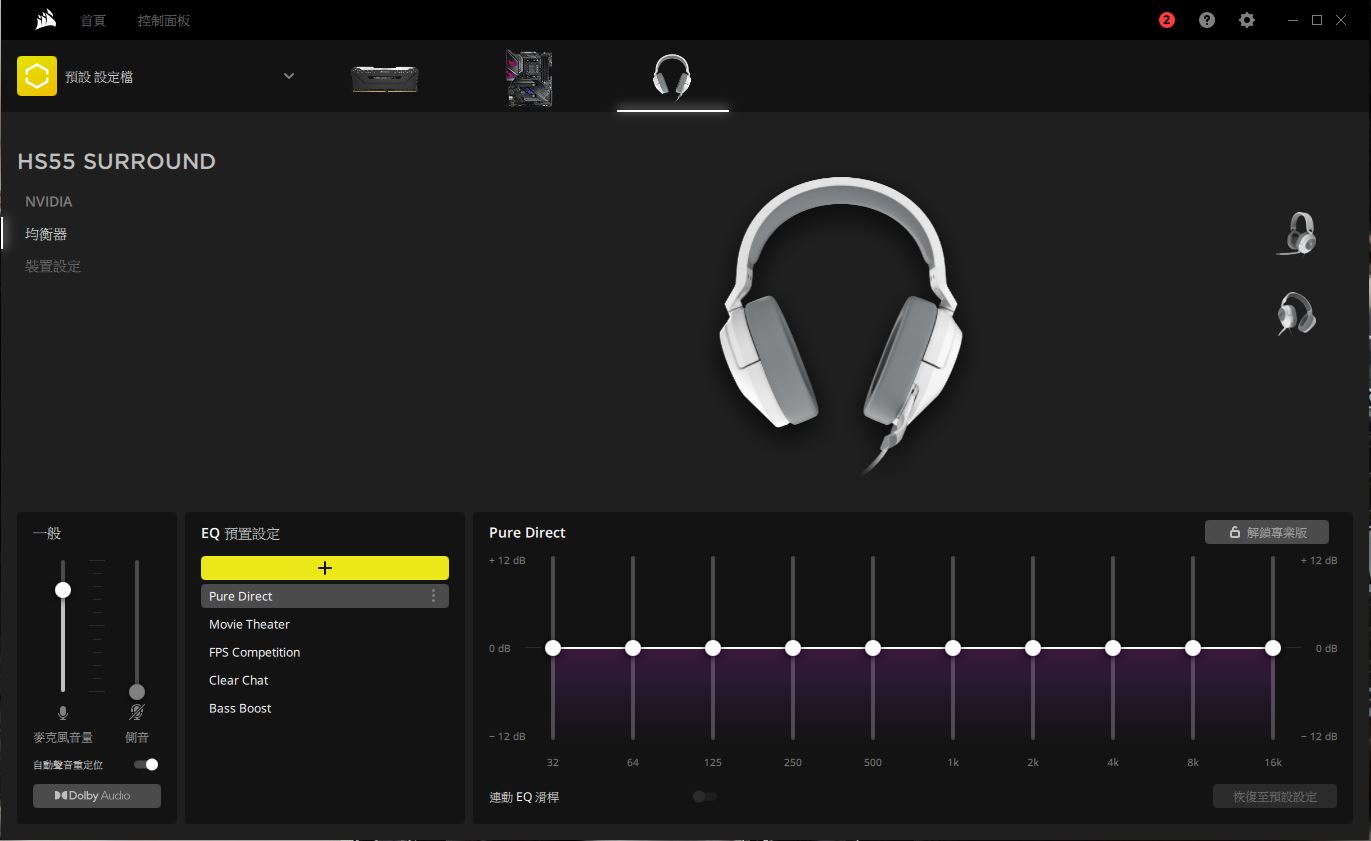This screenshot has height=841, width=1371.
Task: Click the 2k EQ slider handle
Action: tap(1033, 648)
